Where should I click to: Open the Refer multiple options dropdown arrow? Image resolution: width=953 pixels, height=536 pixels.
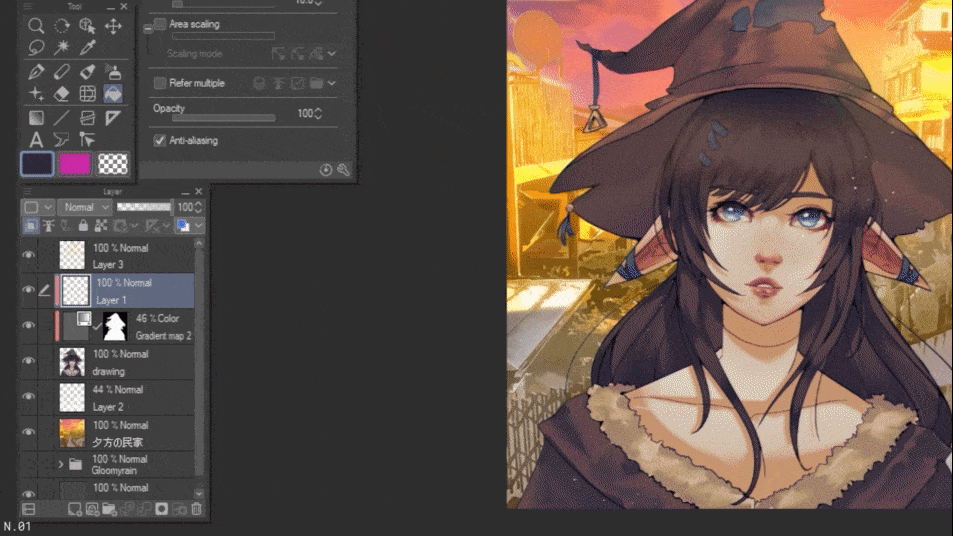[x=332, y=83]
